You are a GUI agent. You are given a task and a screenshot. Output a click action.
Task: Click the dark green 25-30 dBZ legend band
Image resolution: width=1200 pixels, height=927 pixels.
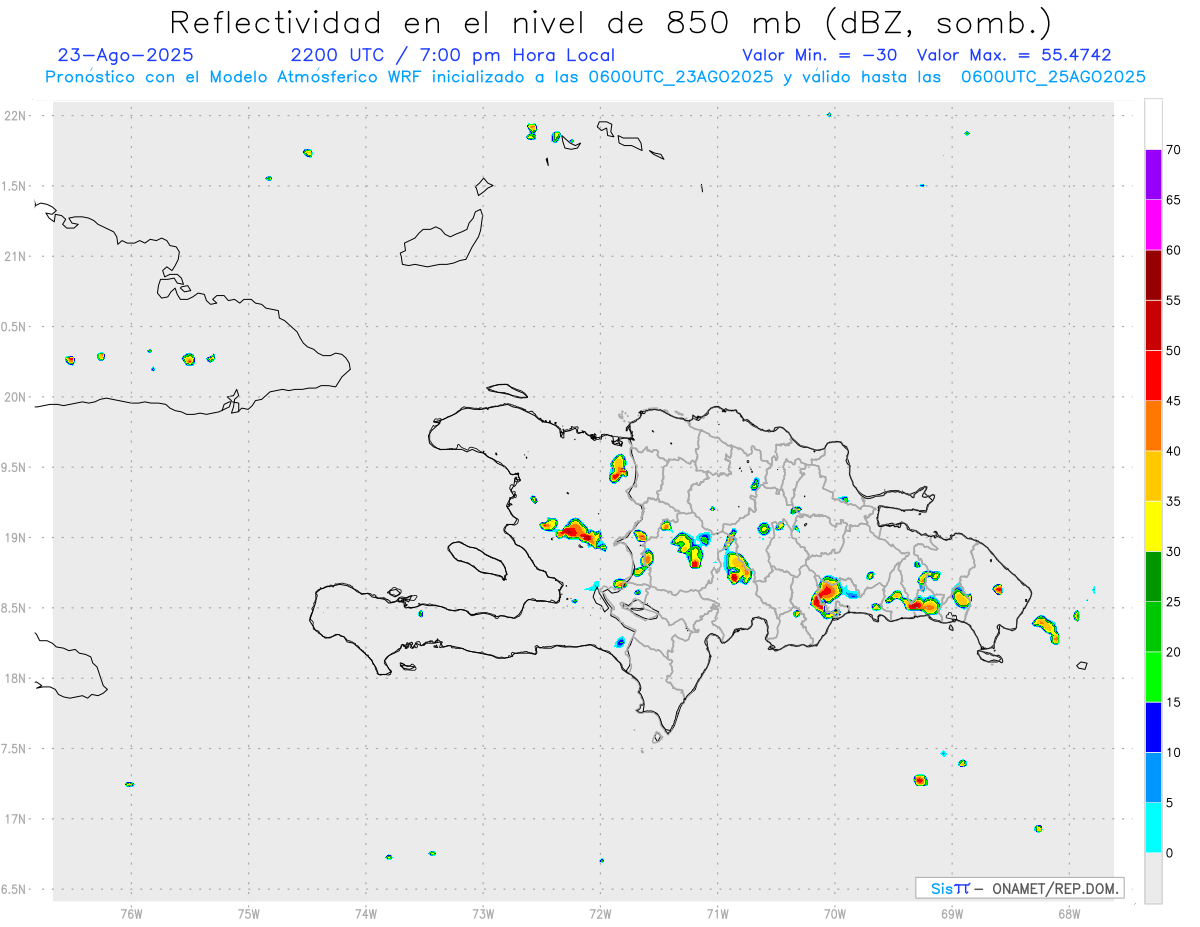pyautogui.click(x=1153, y=577)
